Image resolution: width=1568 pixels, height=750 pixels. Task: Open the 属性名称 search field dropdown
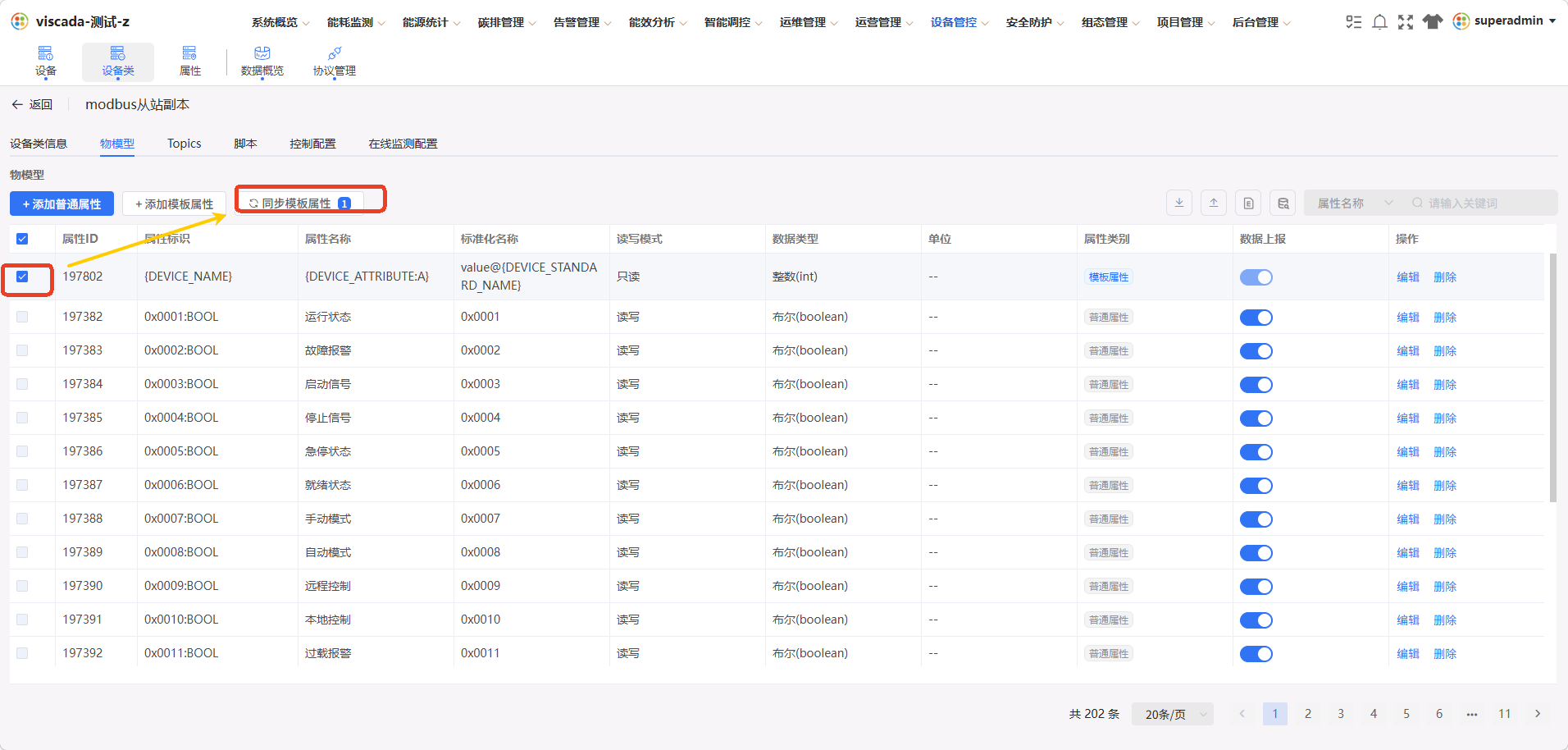1353,204
